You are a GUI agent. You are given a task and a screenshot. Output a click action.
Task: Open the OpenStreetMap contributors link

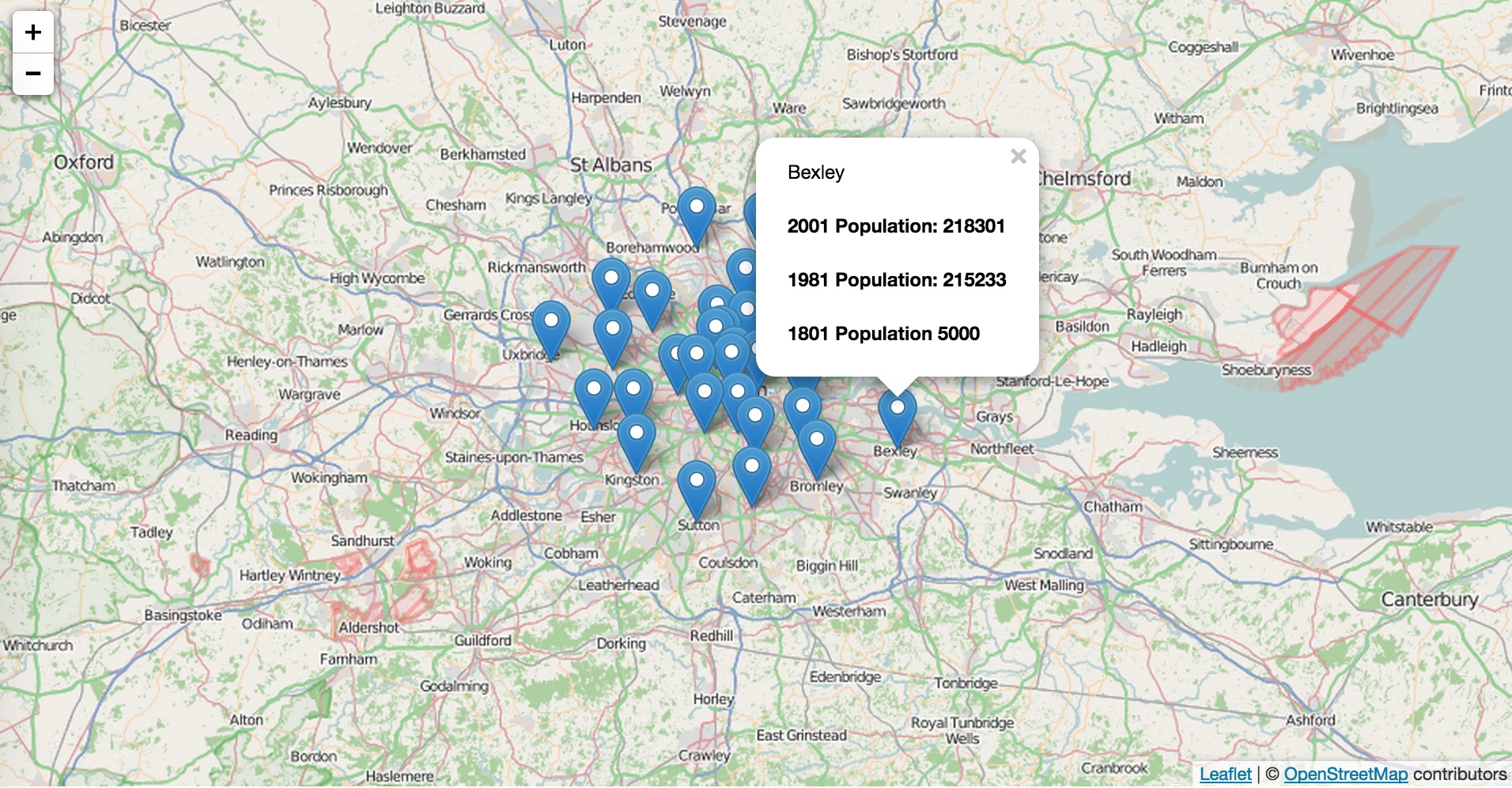(1345, 774)
